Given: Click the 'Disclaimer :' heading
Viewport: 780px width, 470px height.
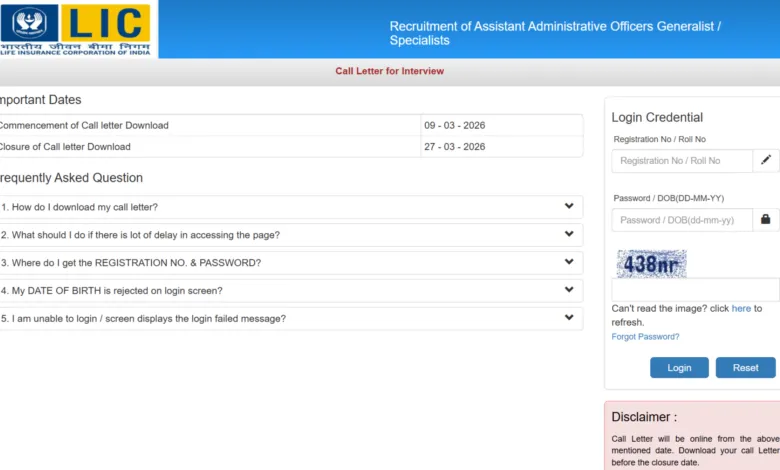Looking at the screenshot, I should (644, 417).
